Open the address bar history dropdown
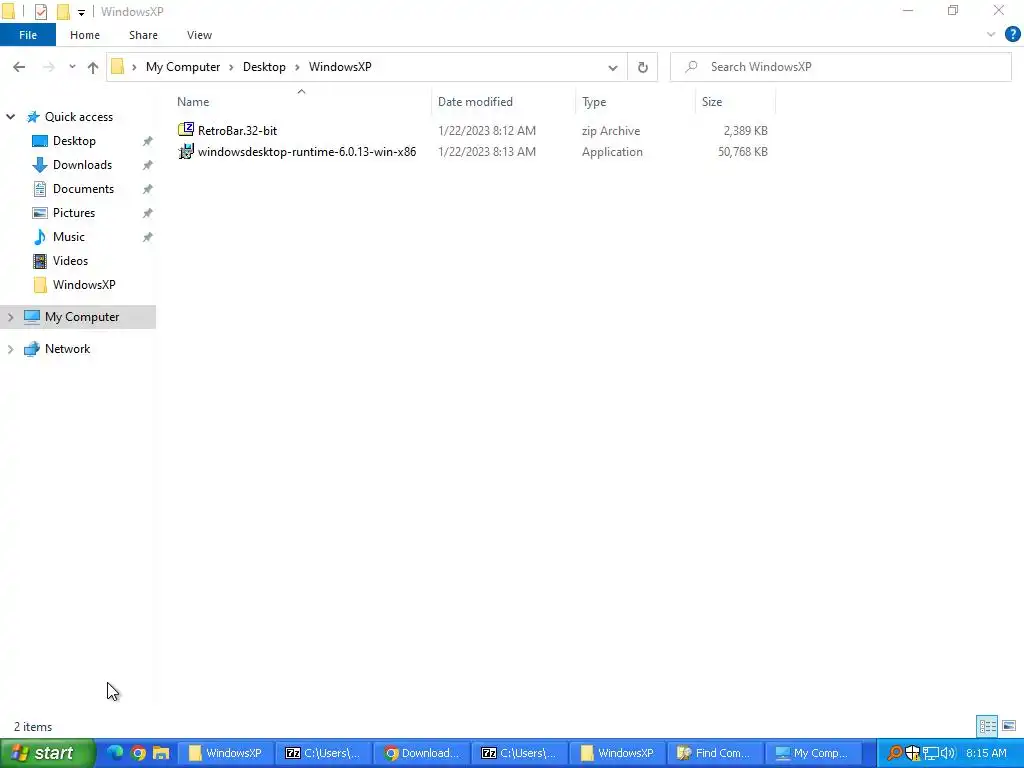The width and height of the screenshot is (1024, 768). (613, 67)
